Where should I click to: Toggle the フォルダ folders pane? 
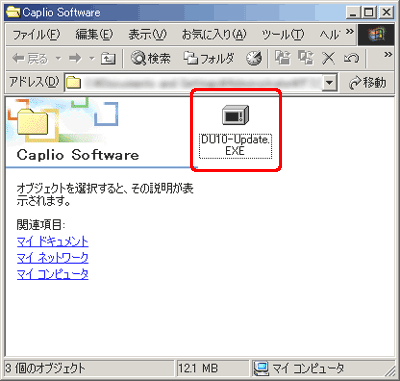click(209, 59)
